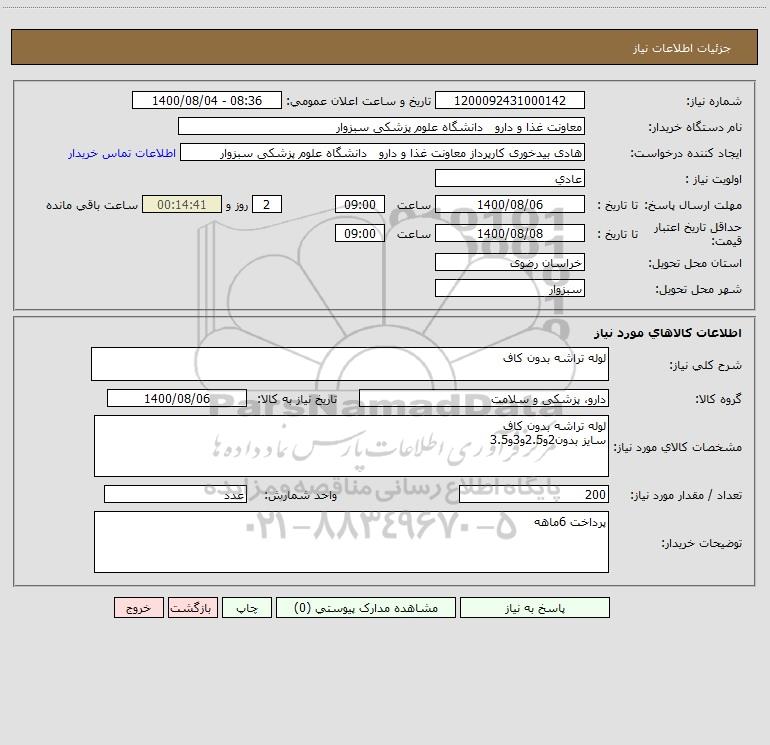
Task: Click the نام دستگاه خریدار label
Action: tap(695, 127)
